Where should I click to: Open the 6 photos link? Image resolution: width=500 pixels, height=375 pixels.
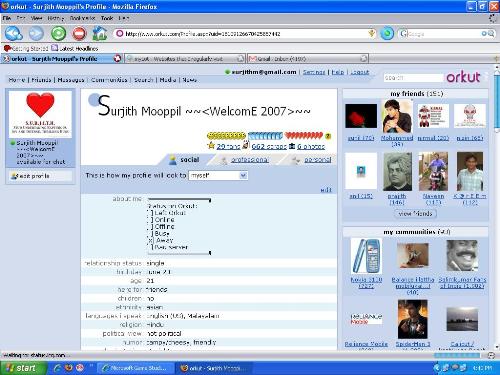pyautogui.click(x=311, y=146)
